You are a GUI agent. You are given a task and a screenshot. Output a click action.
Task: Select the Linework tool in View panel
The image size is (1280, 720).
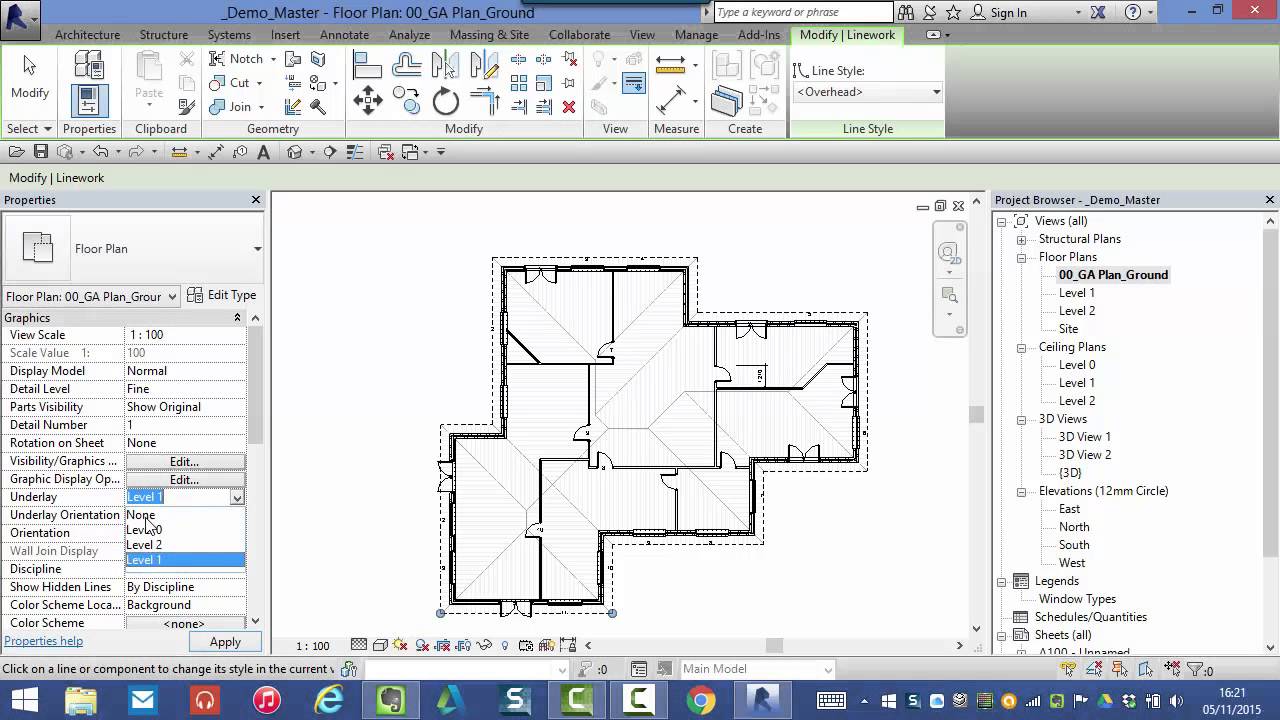click(633, 83)
